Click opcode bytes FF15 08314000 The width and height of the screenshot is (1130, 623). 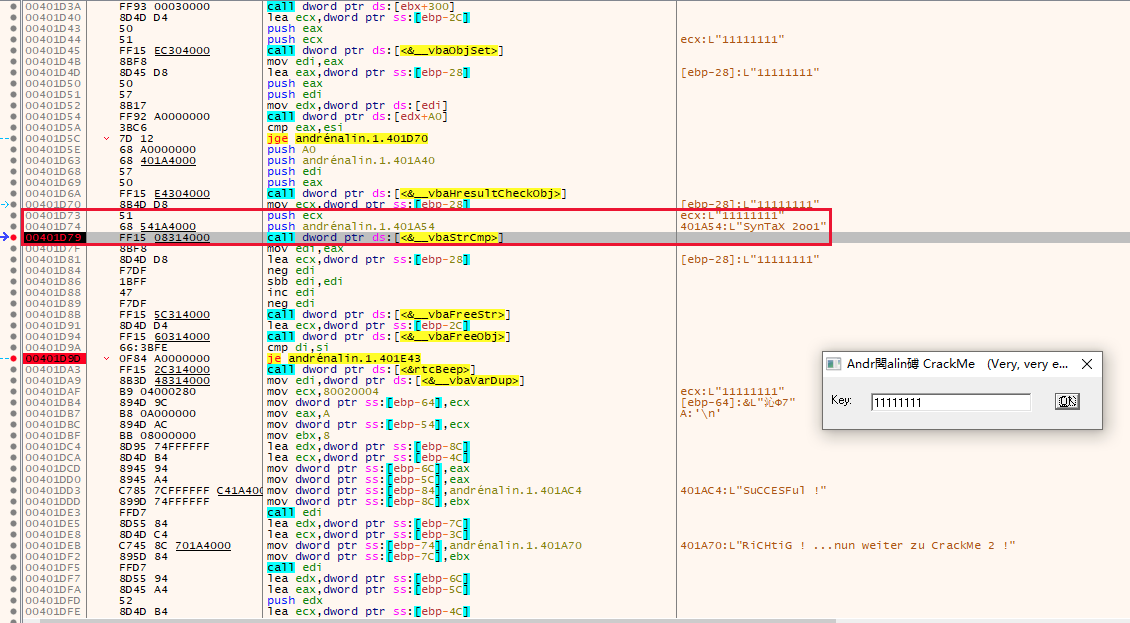point(164,237)
